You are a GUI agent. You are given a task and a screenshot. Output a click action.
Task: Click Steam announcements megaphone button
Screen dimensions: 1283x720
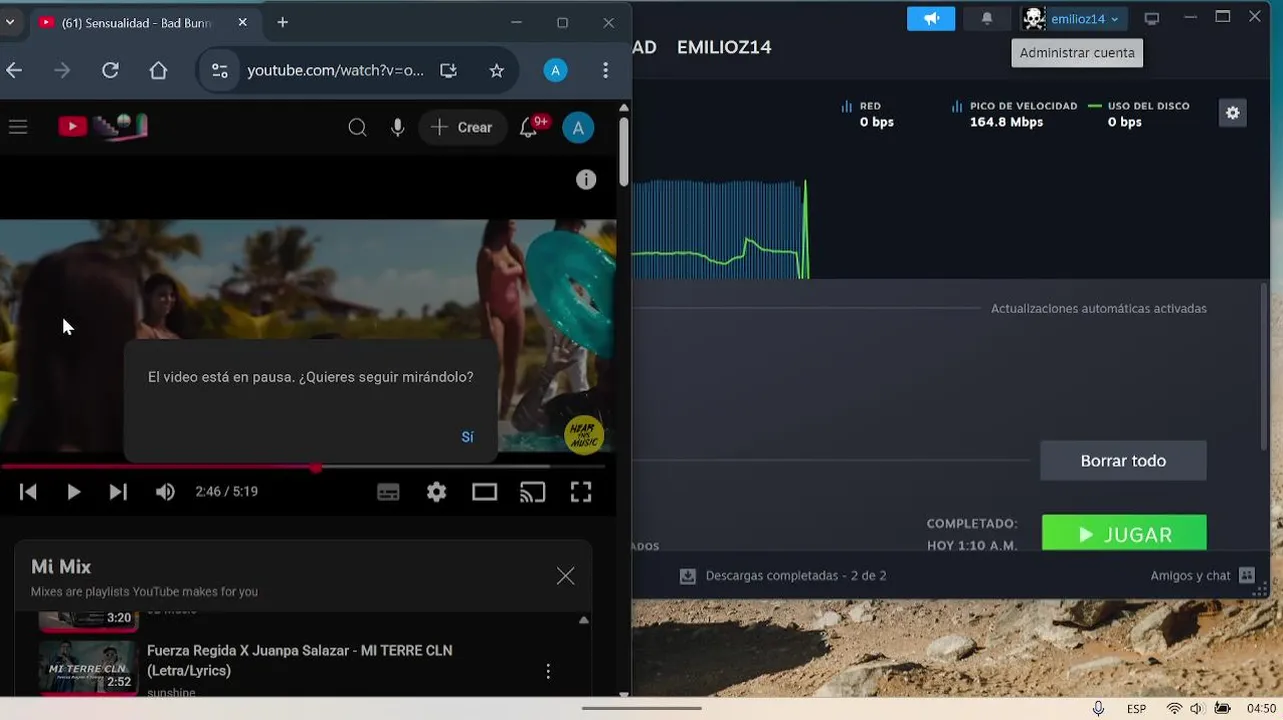(931, 18)
